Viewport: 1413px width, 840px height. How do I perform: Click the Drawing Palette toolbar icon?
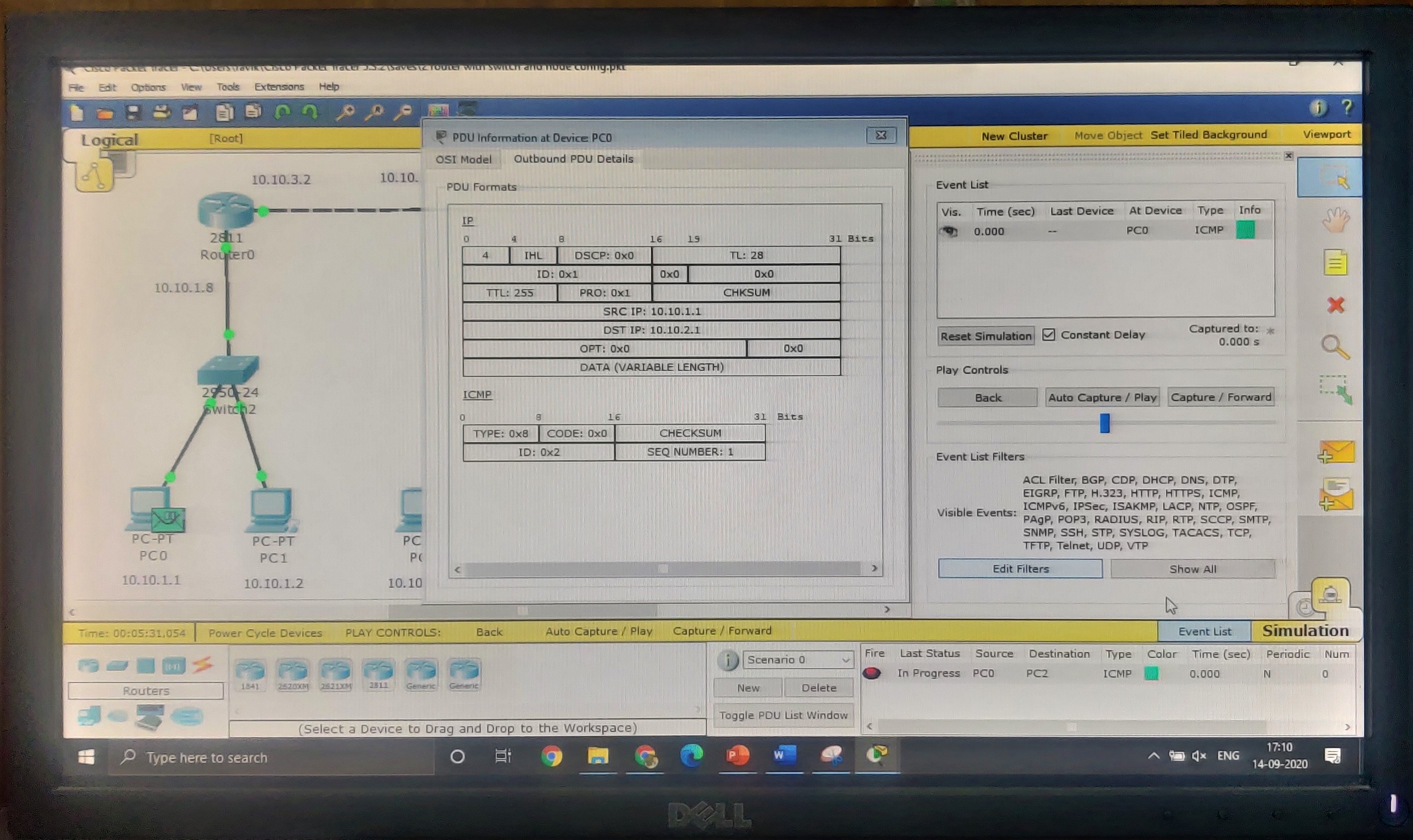pos(438,110)
